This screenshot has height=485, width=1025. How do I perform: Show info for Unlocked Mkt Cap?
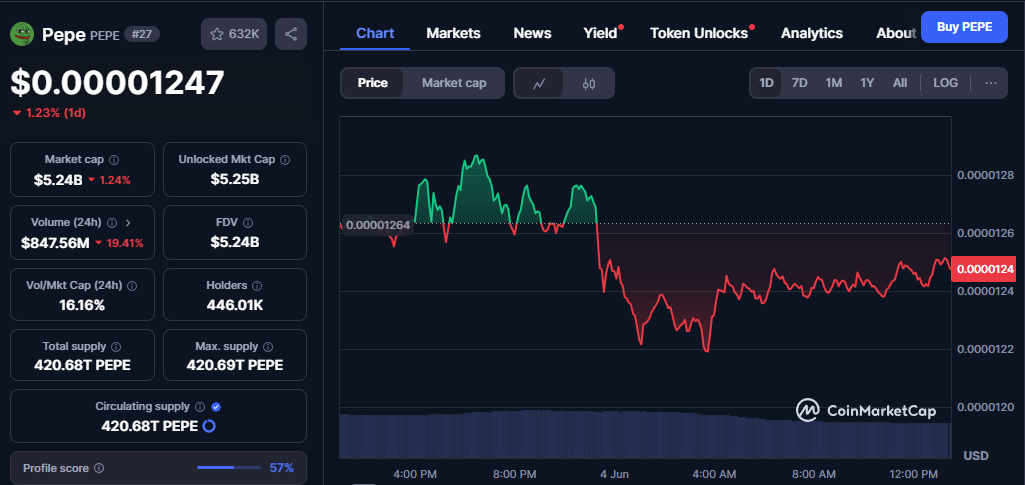pos(285,159)
